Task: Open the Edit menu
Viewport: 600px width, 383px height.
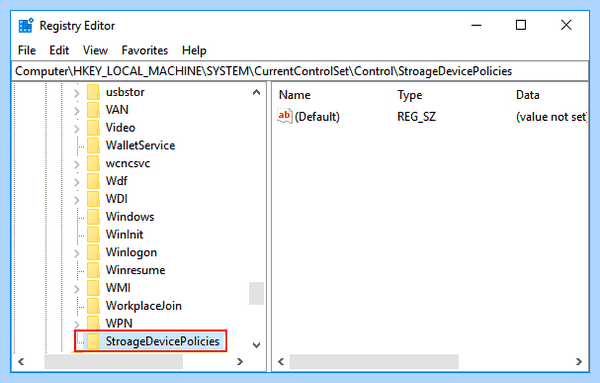Action: (x=59, y=51)
